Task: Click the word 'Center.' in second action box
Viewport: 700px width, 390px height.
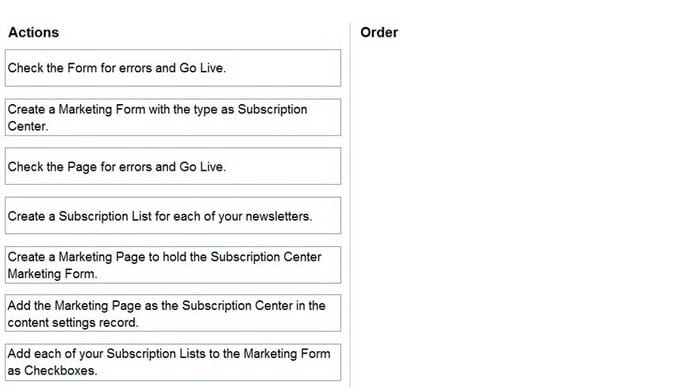Action: (x=28, y=126)
